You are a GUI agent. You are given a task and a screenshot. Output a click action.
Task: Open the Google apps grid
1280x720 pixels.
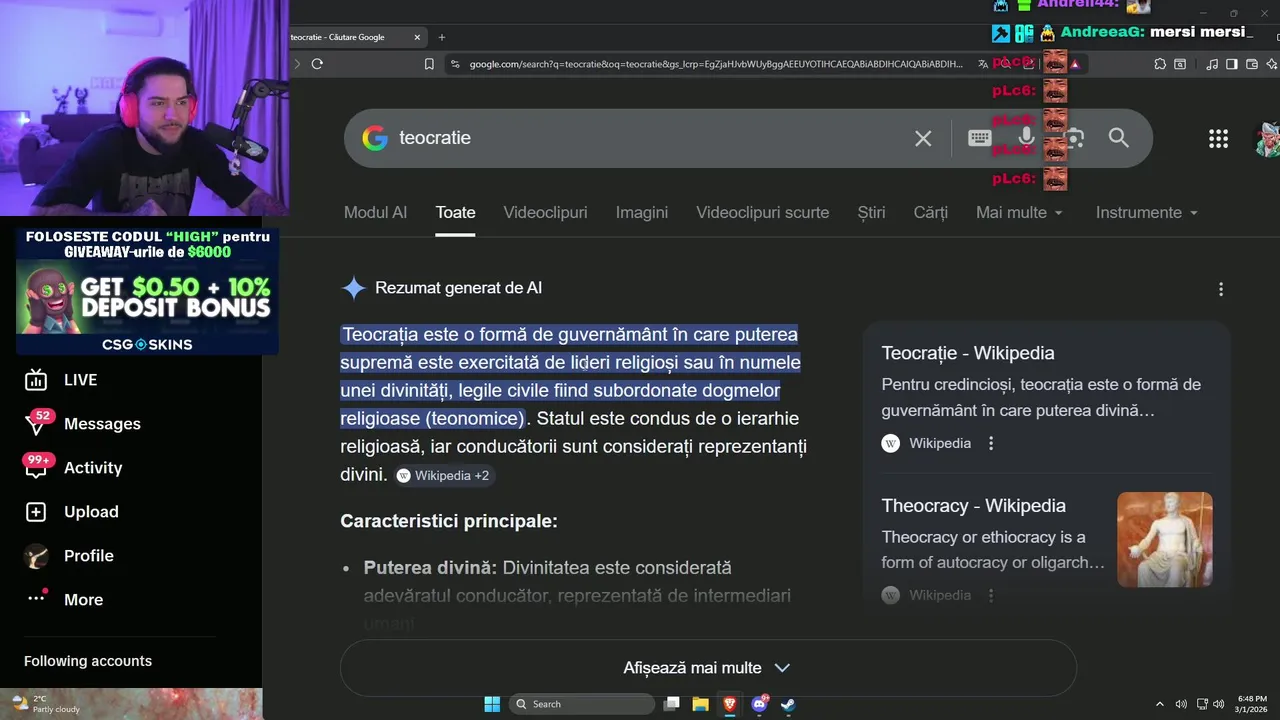coord(1218,139)
